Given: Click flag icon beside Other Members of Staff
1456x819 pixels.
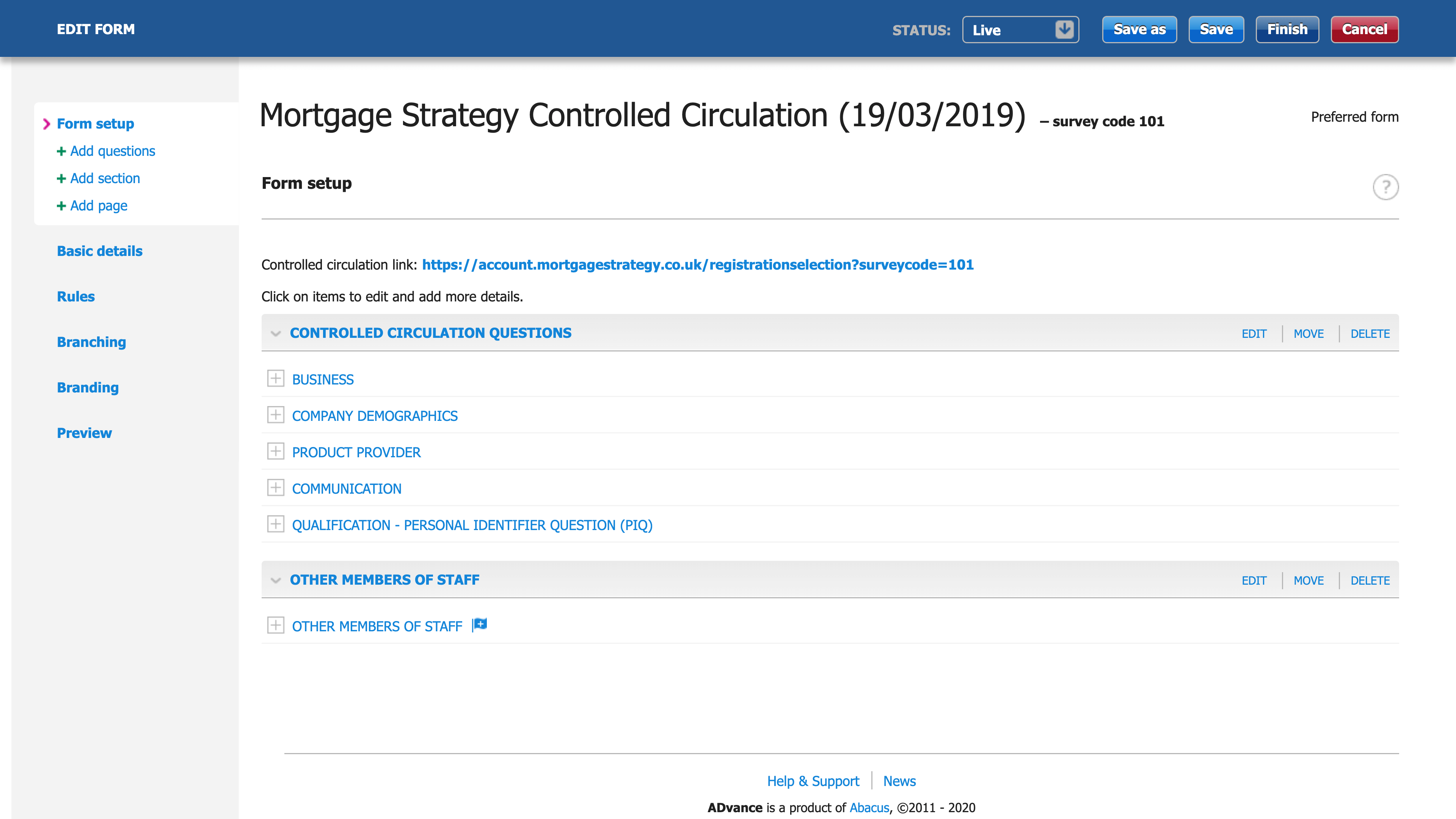Looking at the screenshot, I should pos(480,624).
